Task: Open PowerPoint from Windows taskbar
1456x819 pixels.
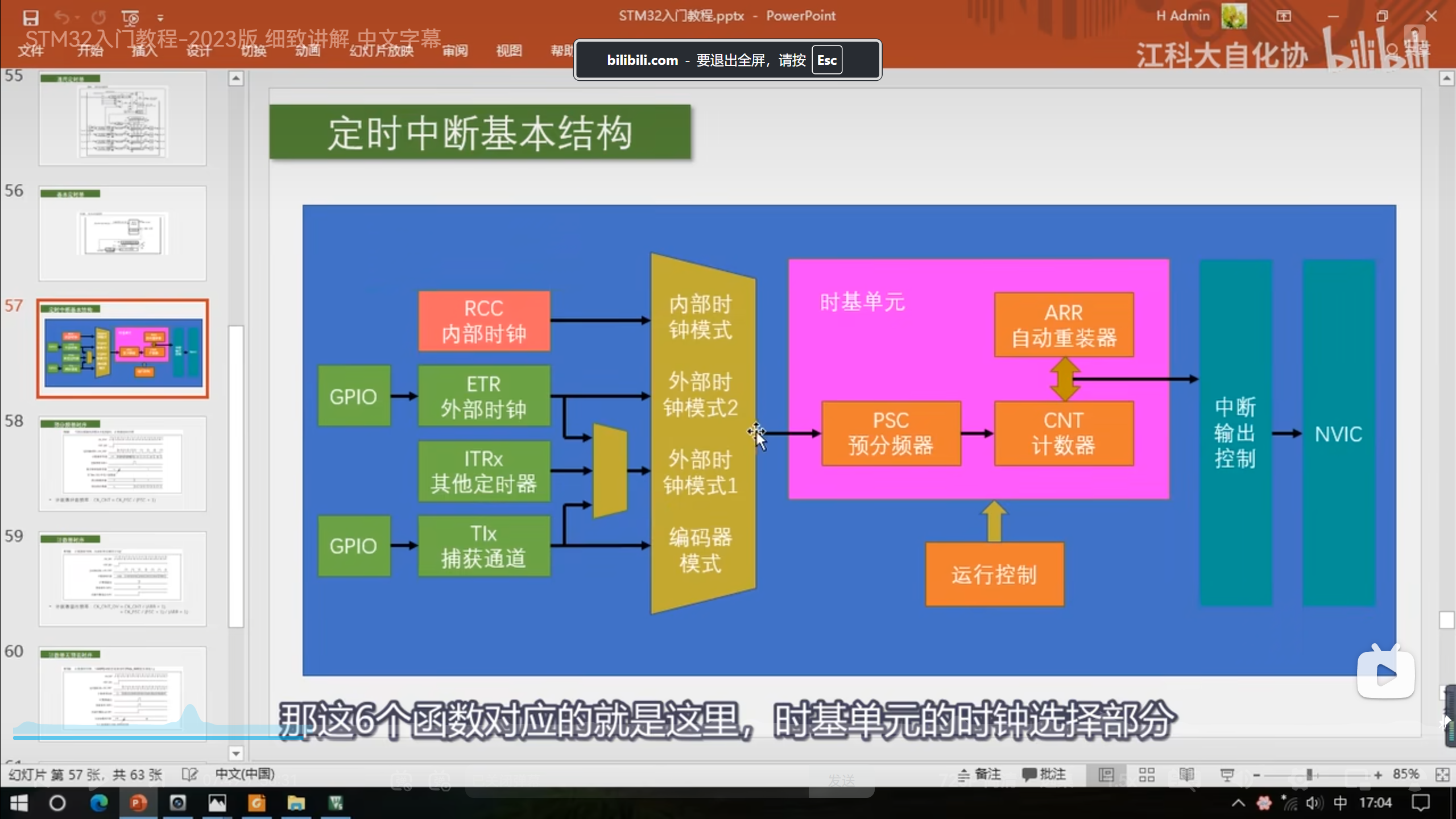Action: (x=138, y=803)
